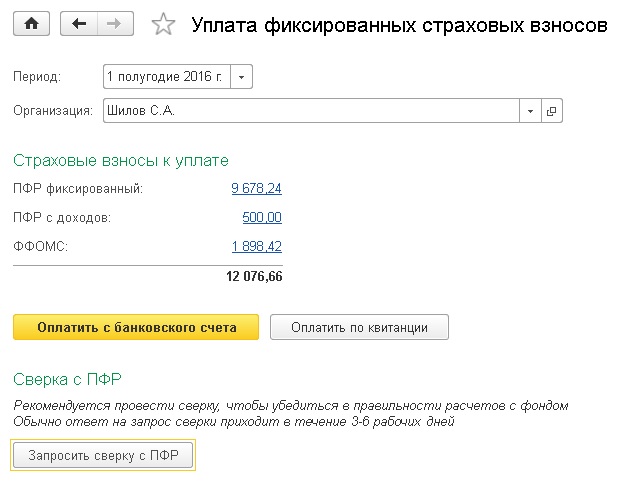
Task: Open organization card icon next to Шилов С.А.
Action: coord(552,111)
